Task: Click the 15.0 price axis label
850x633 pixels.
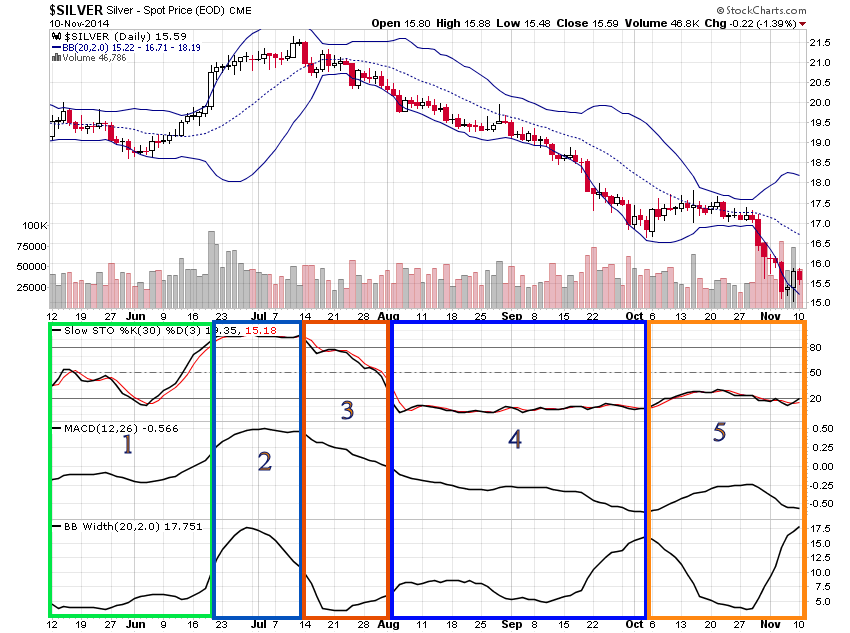Action: [x=820, y=302]
